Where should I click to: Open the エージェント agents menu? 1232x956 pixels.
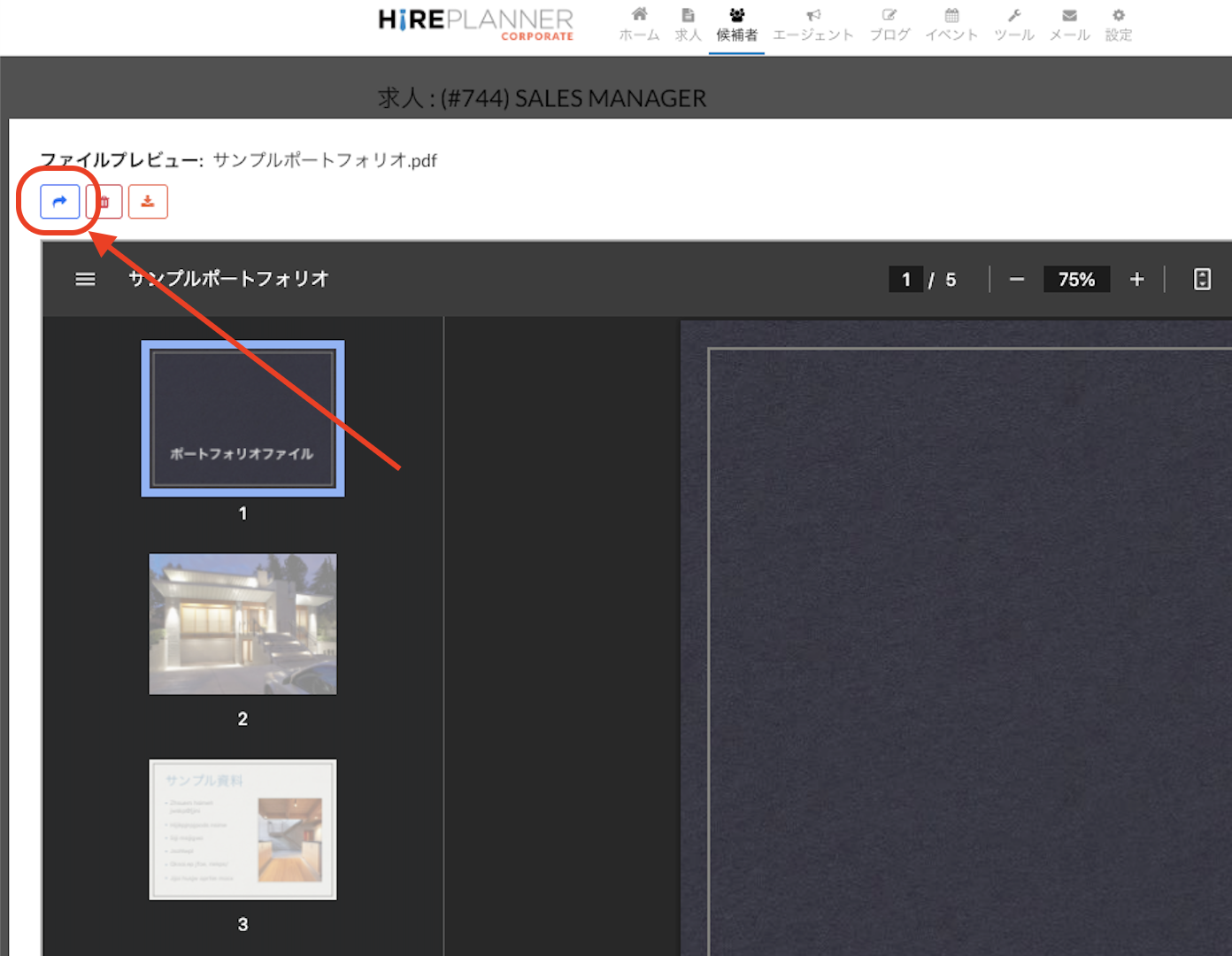[x=812, y=25]
